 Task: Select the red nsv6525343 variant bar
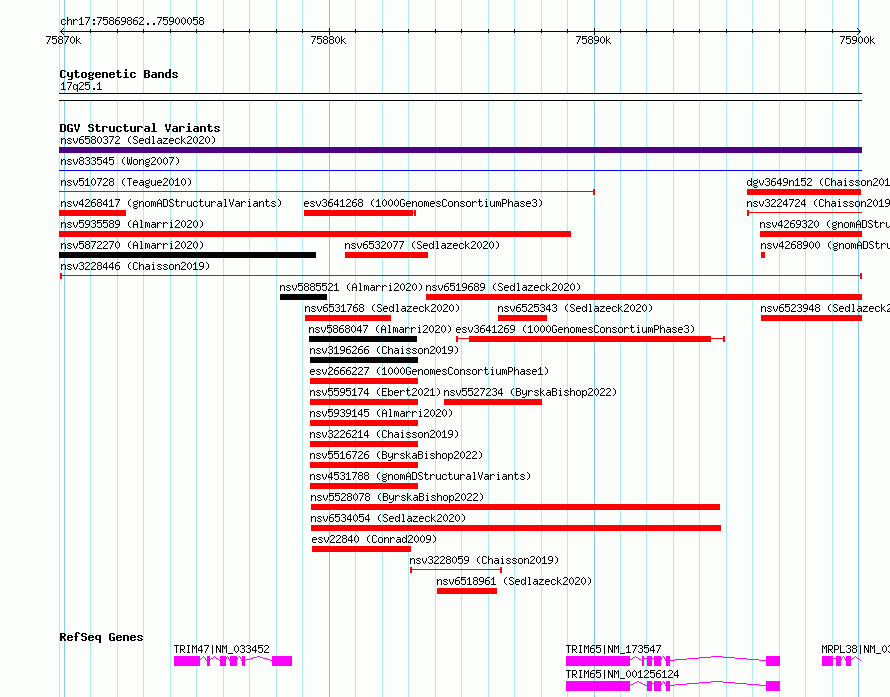pos(522,318)
